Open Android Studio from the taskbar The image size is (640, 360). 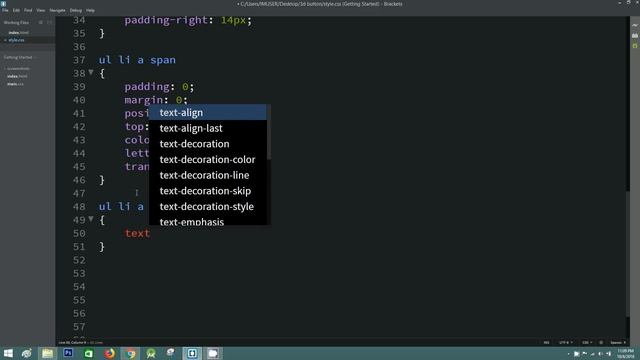coord(151,353)
